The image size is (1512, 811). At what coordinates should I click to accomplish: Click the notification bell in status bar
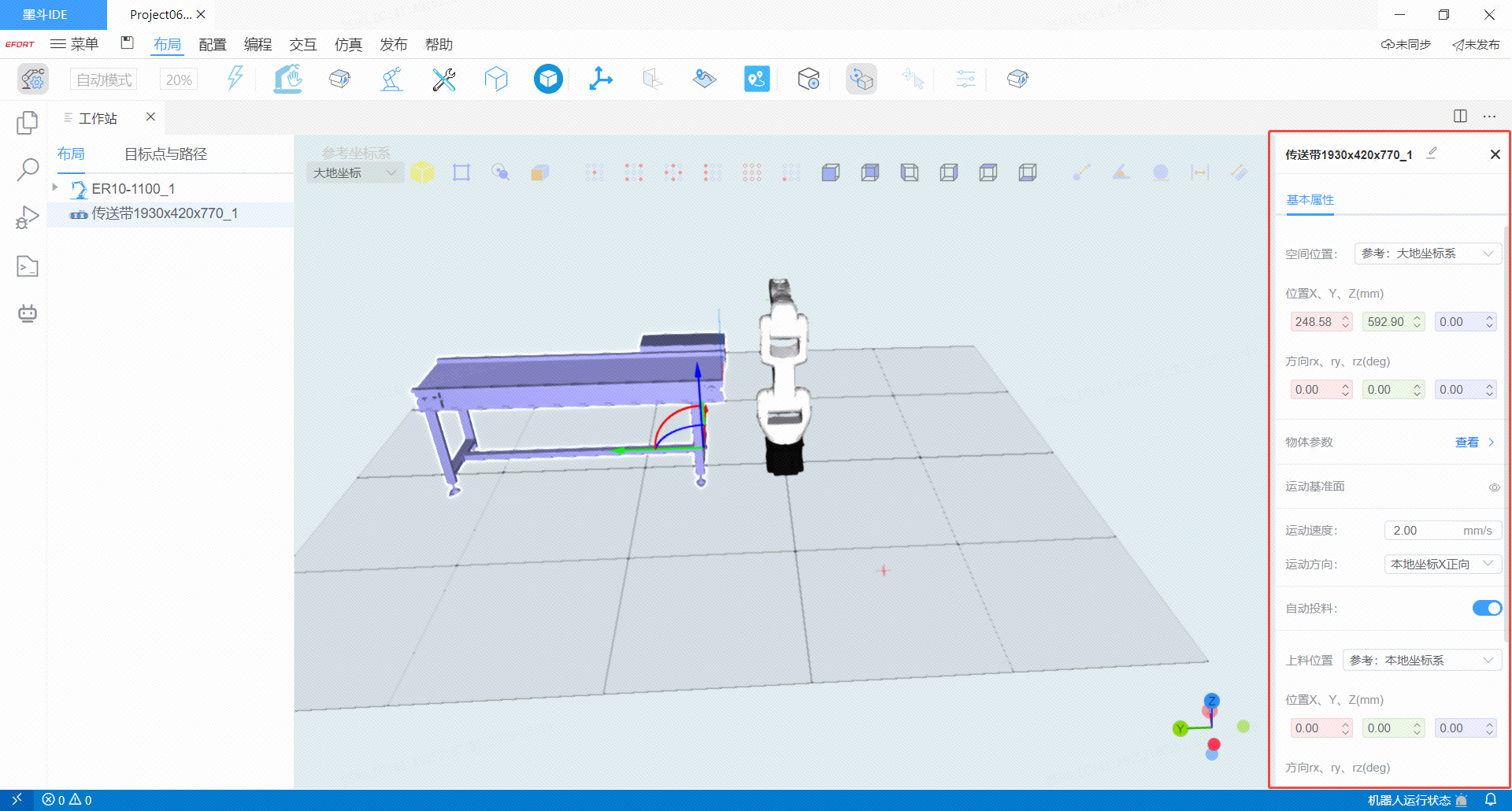point(1490,800)
